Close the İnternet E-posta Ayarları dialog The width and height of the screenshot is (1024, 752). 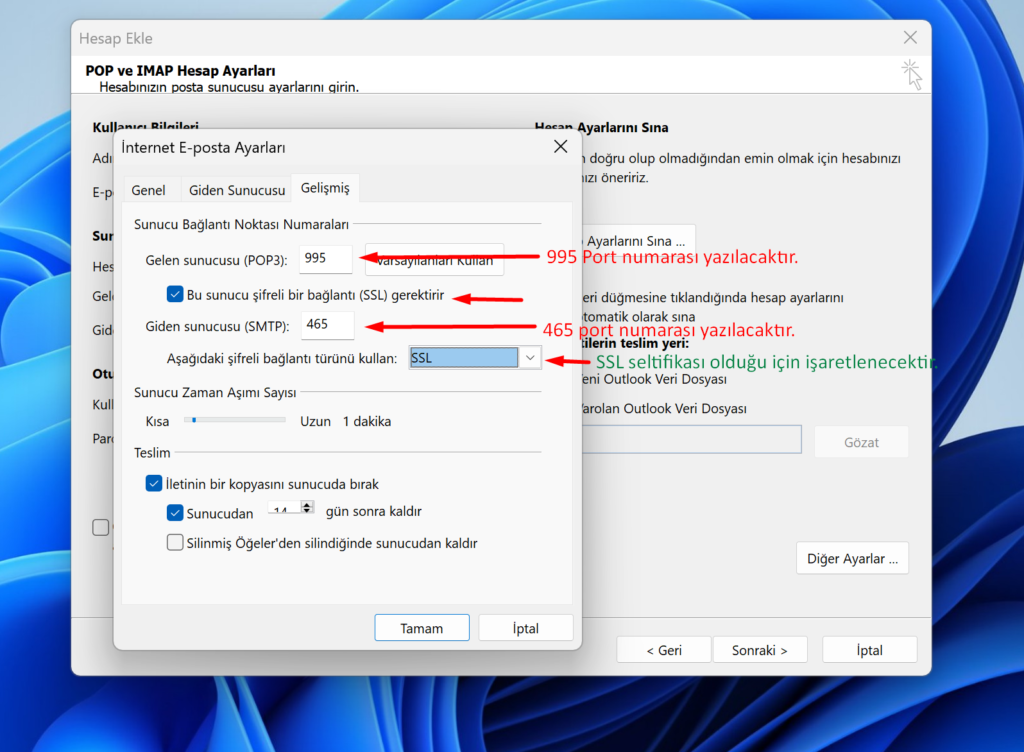tap(560, 147)
